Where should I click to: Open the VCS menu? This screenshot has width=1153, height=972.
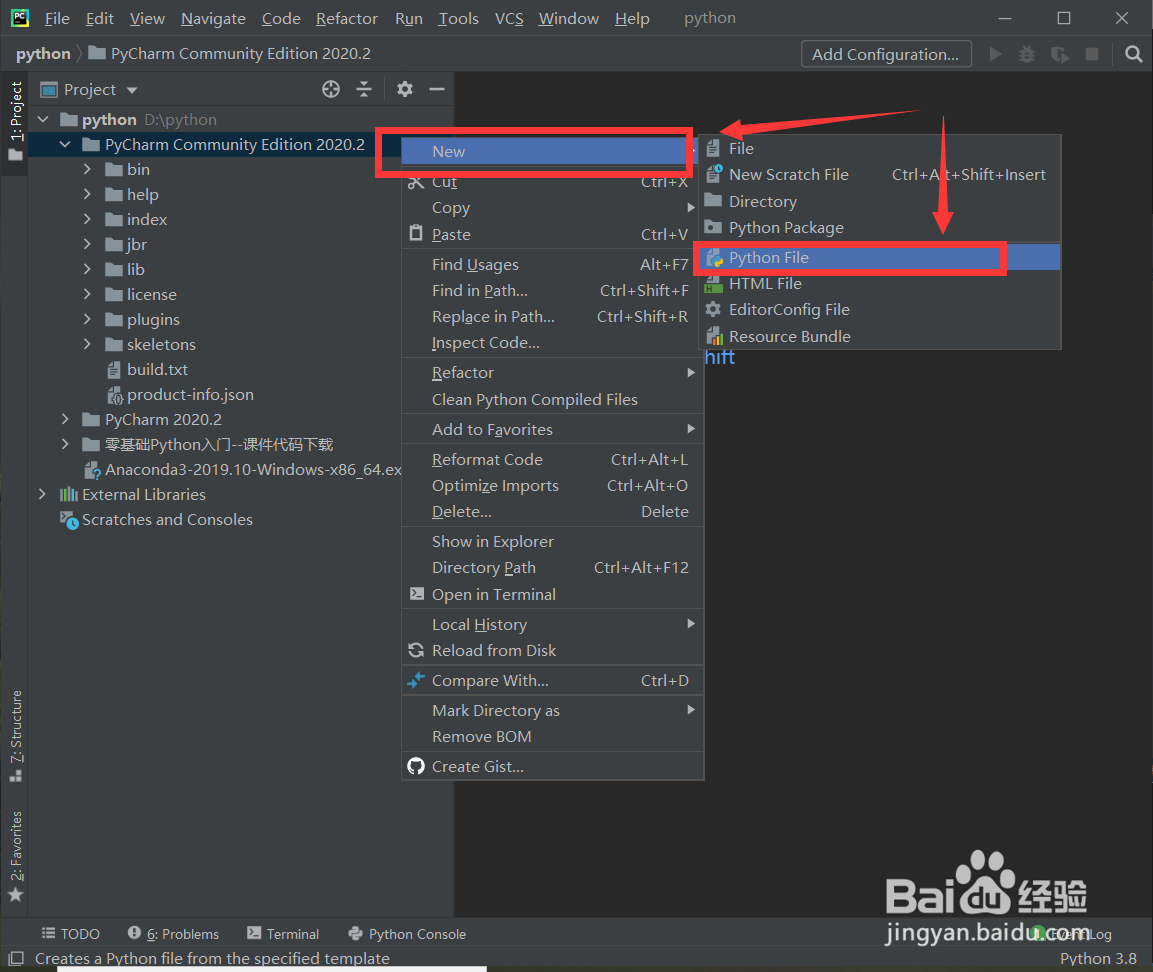click(509, 18)
